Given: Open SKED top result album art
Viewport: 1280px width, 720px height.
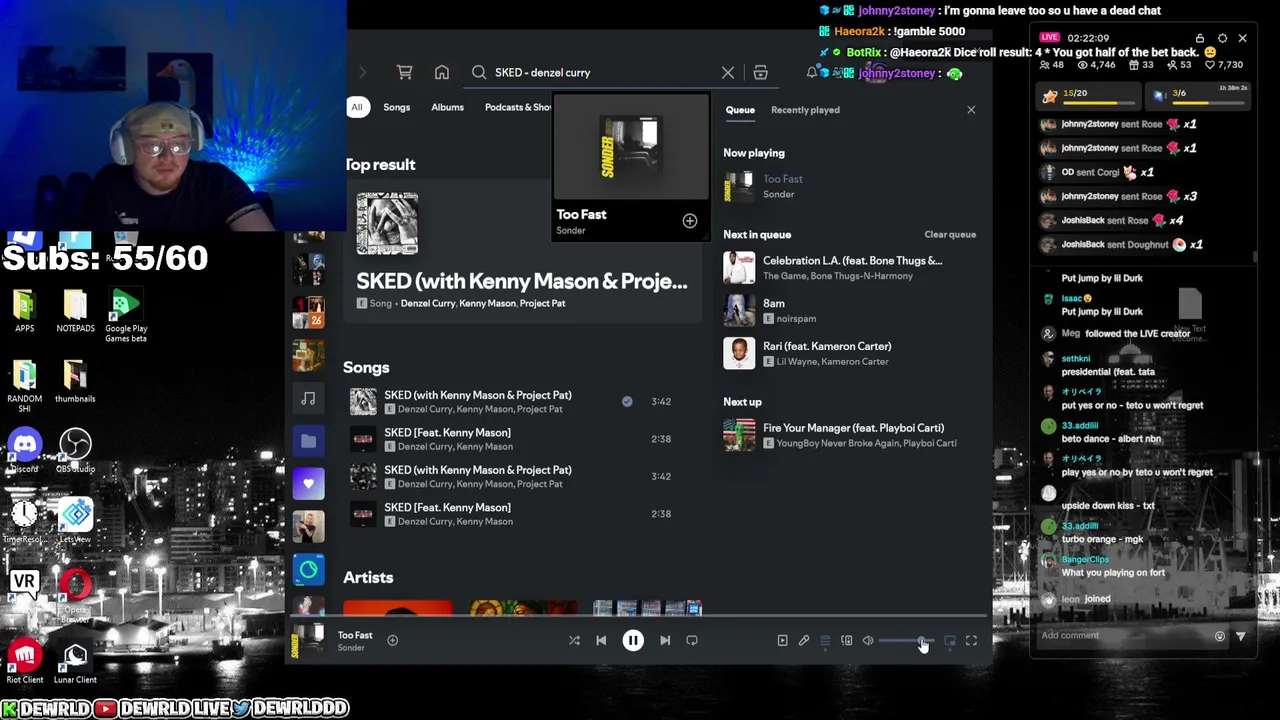Looking at the screenshot, I should pos(387,223).
